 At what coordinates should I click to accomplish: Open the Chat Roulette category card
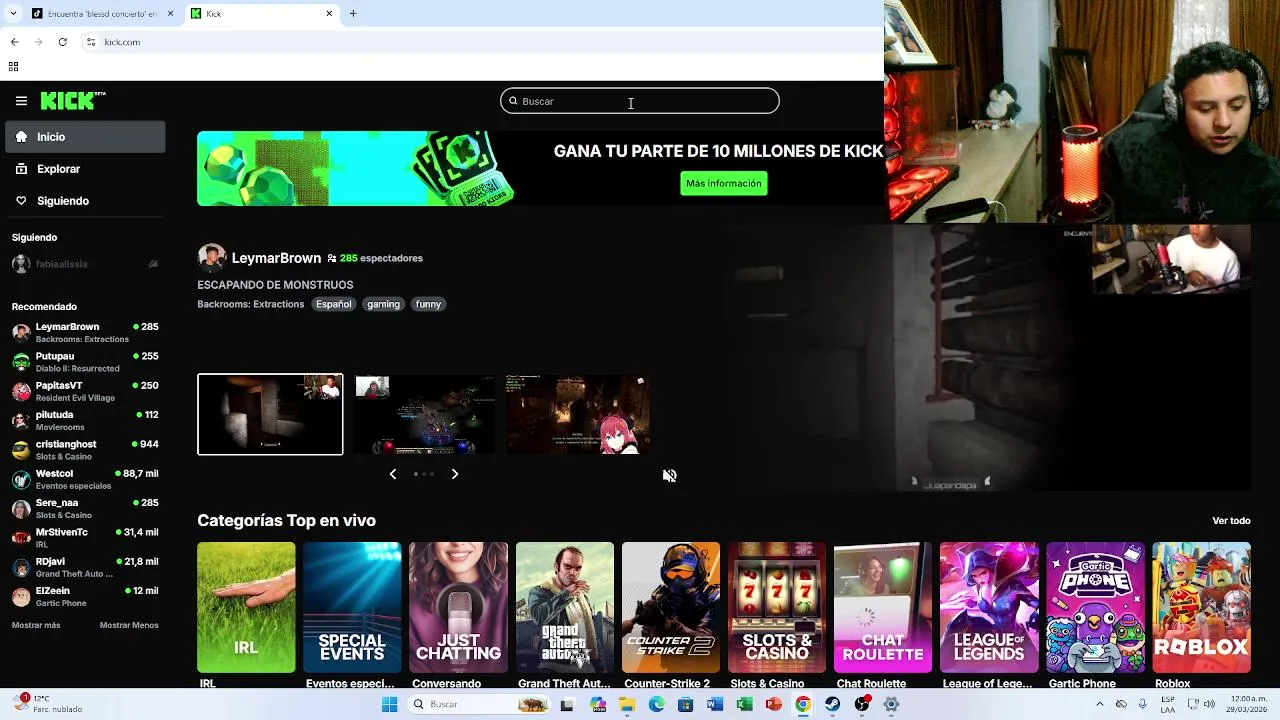(883, 607)
